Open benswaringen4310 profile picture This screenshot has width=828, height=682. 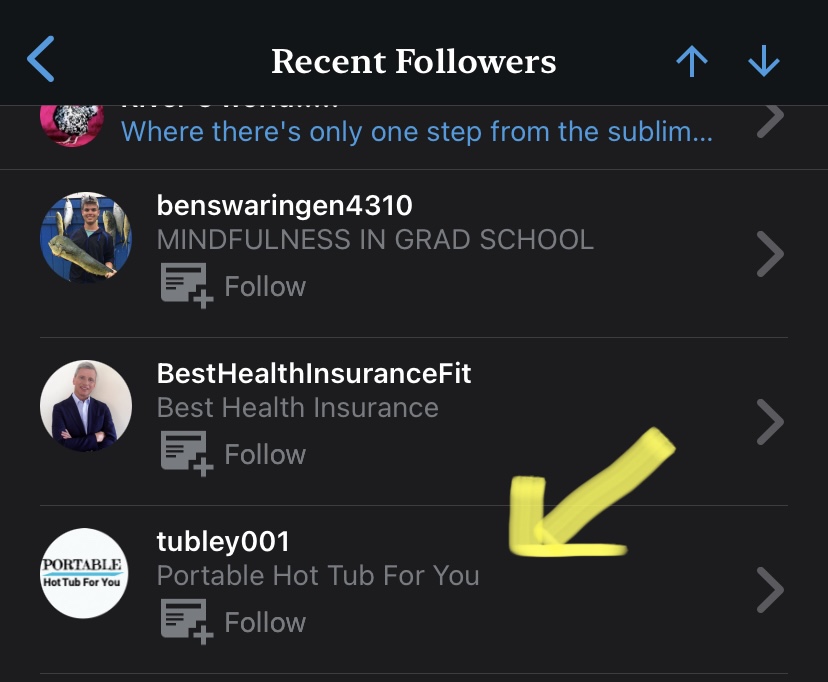(86, 238)
